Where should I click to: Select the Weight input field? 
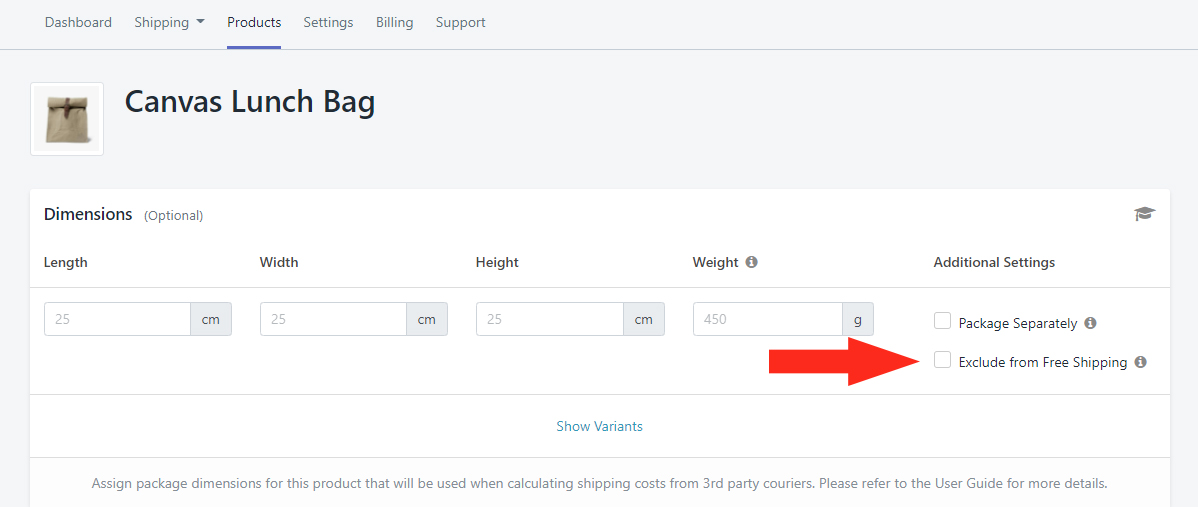(768, 319)
